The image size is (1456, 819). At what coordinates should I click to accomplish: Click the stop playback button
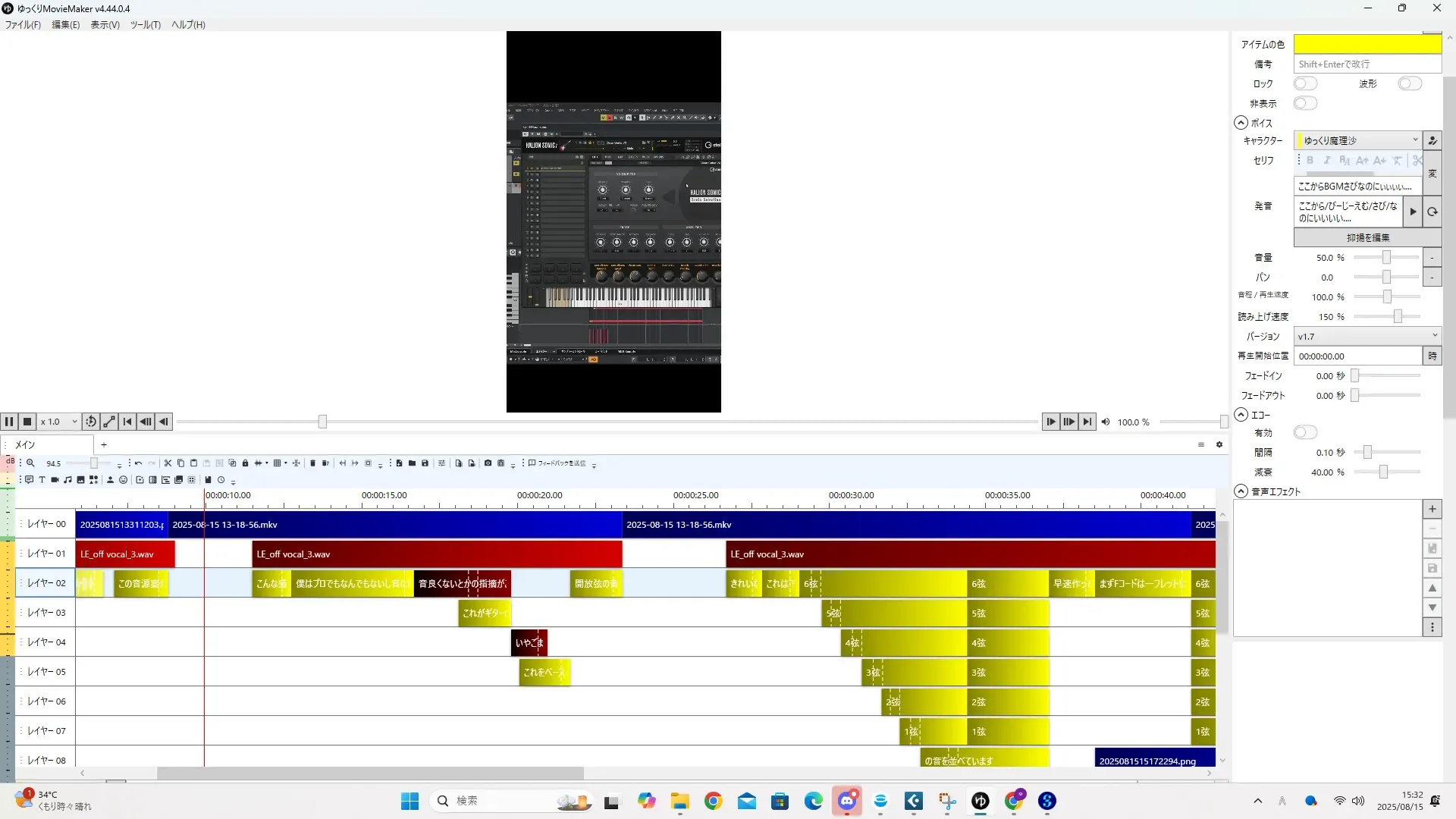pos(27,422)
